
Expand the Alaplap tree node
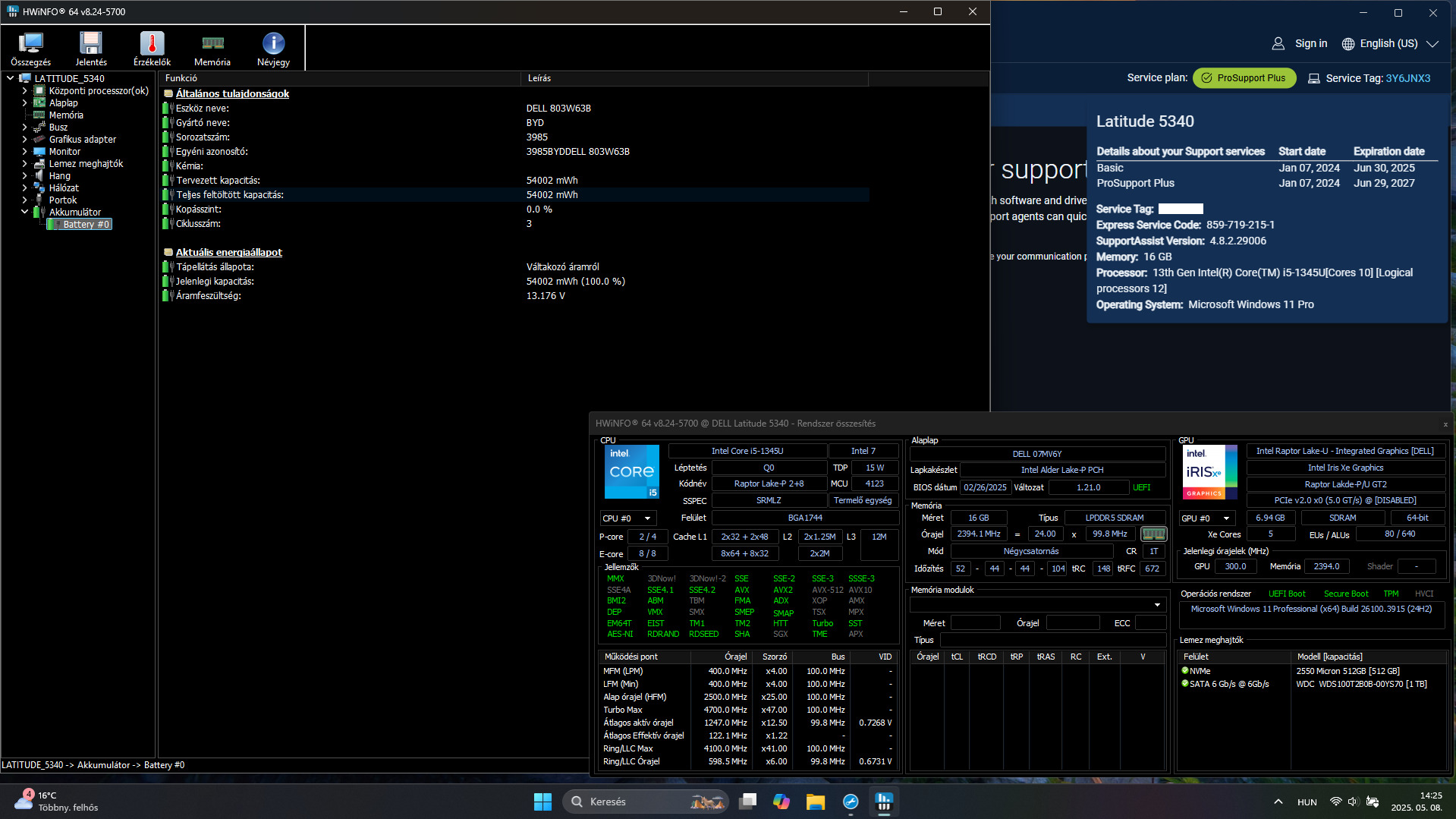tap(24, 102)
